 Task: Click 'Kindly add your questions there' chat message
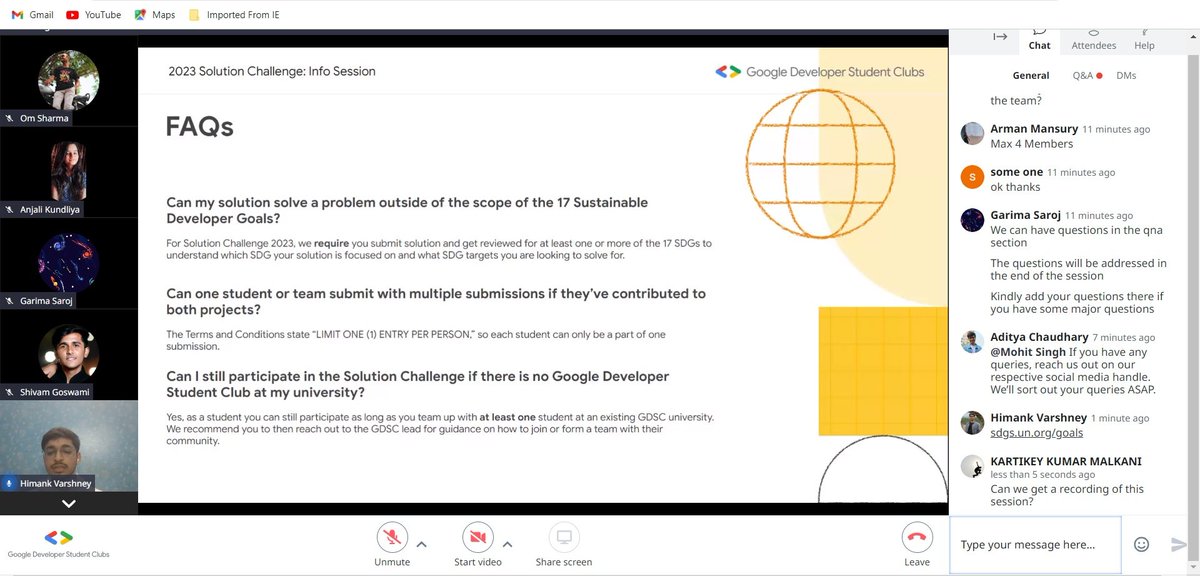[1077, 303]
